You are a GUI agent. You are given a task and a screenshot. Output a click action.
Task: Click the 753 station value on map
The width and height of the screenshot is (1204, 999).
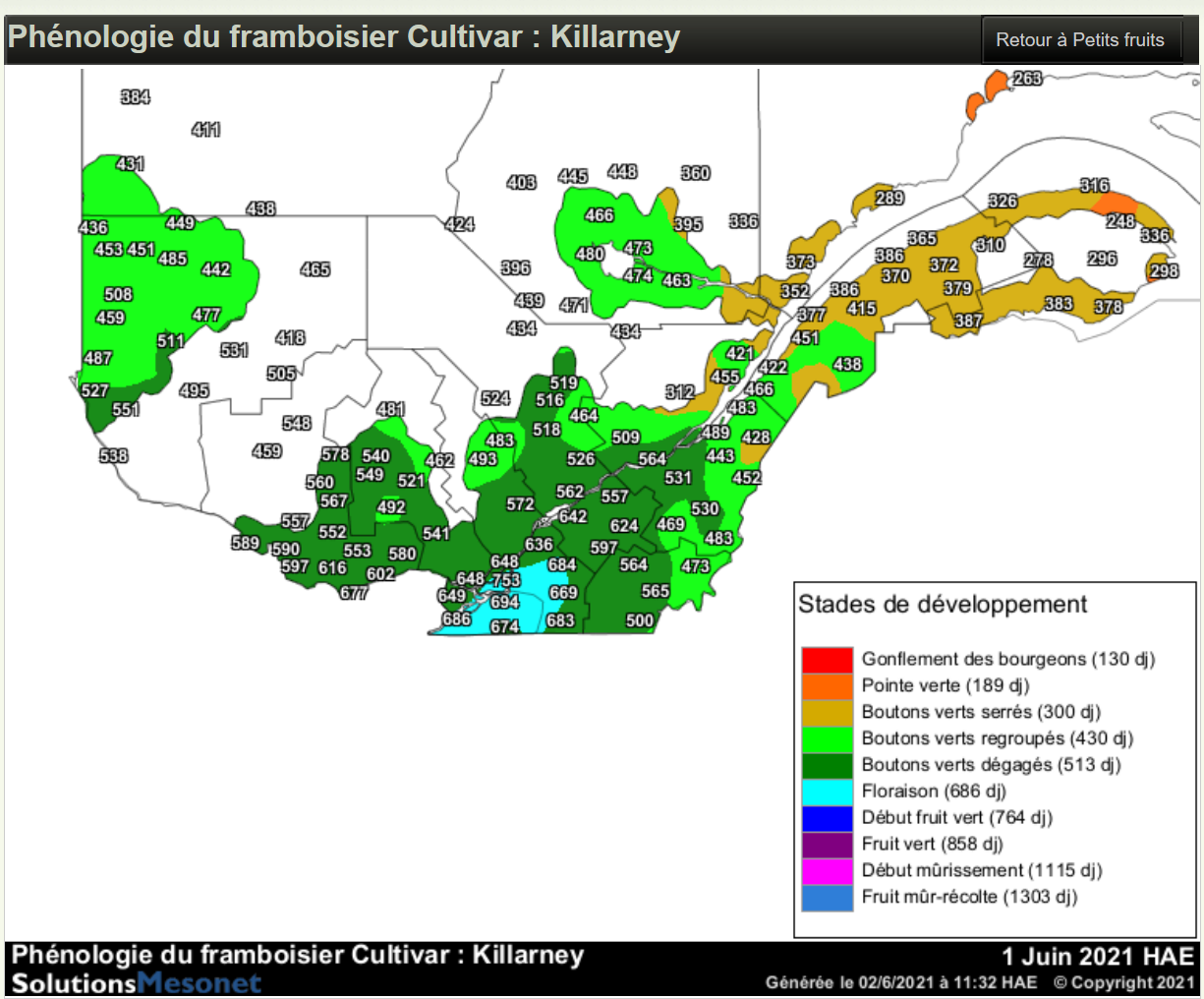(506, 580)
